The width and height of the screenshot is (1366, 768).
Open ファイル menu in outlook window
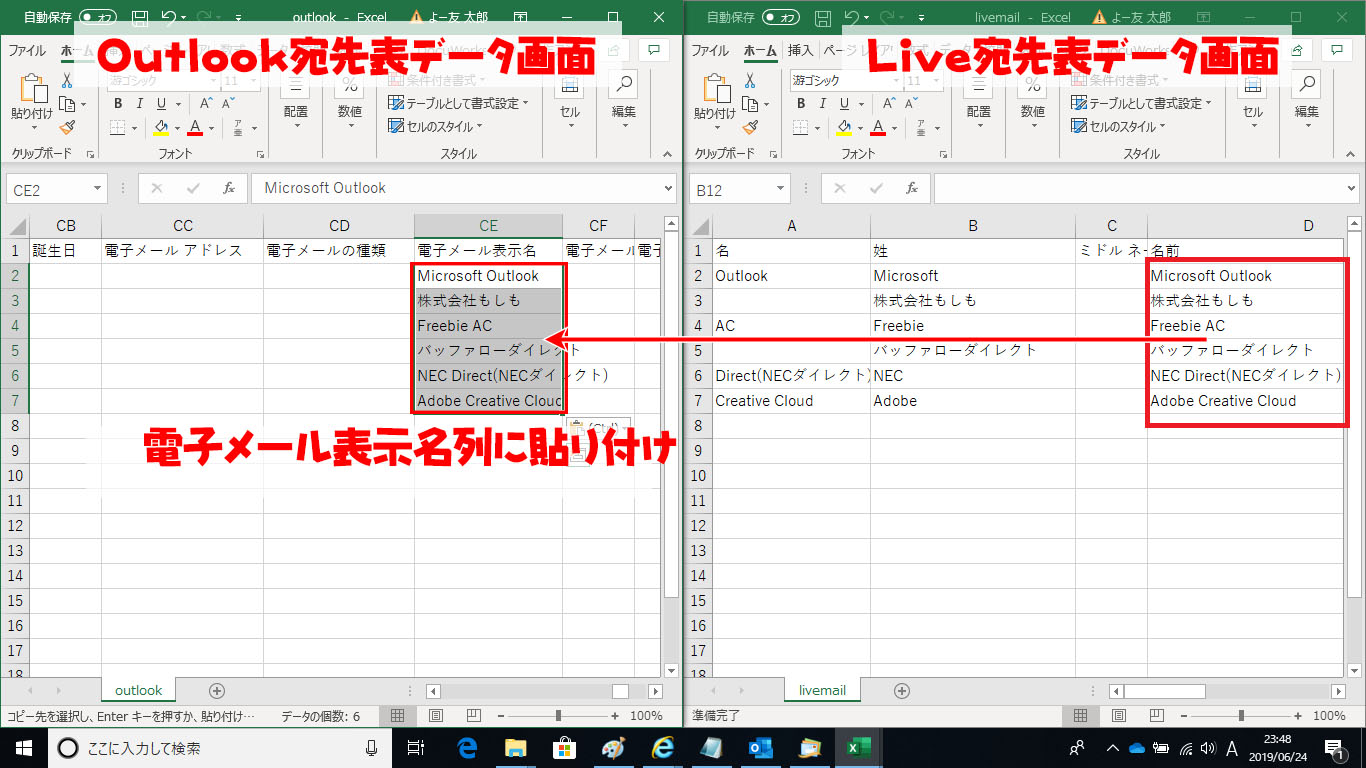click(x=27, y=50)
